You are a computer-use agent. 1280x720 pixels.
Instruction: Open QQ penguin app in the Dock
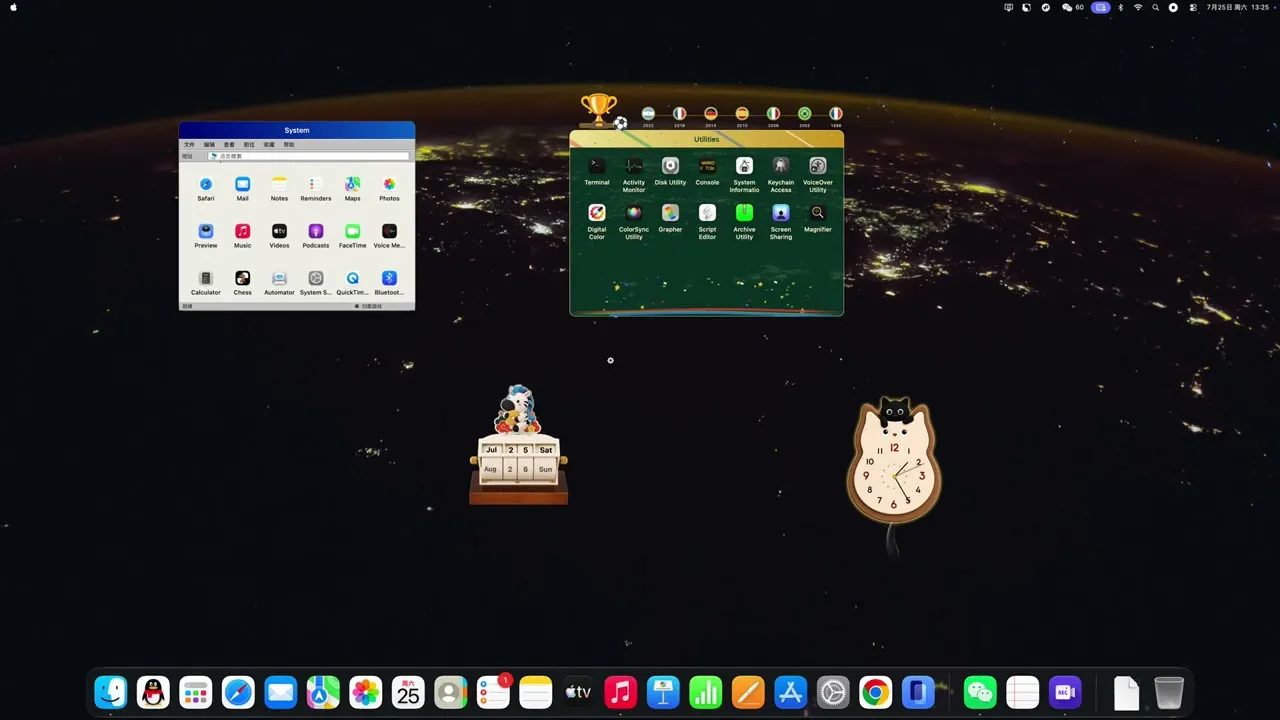(x=153, y=692)
